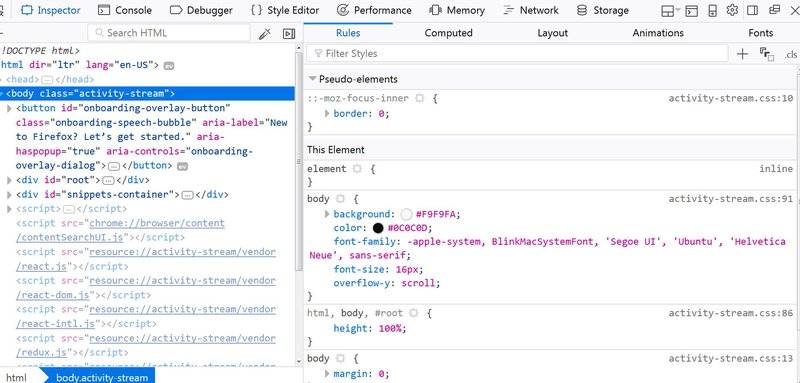
Task: Expand the div id root node
Action: [x=9, y=180]
